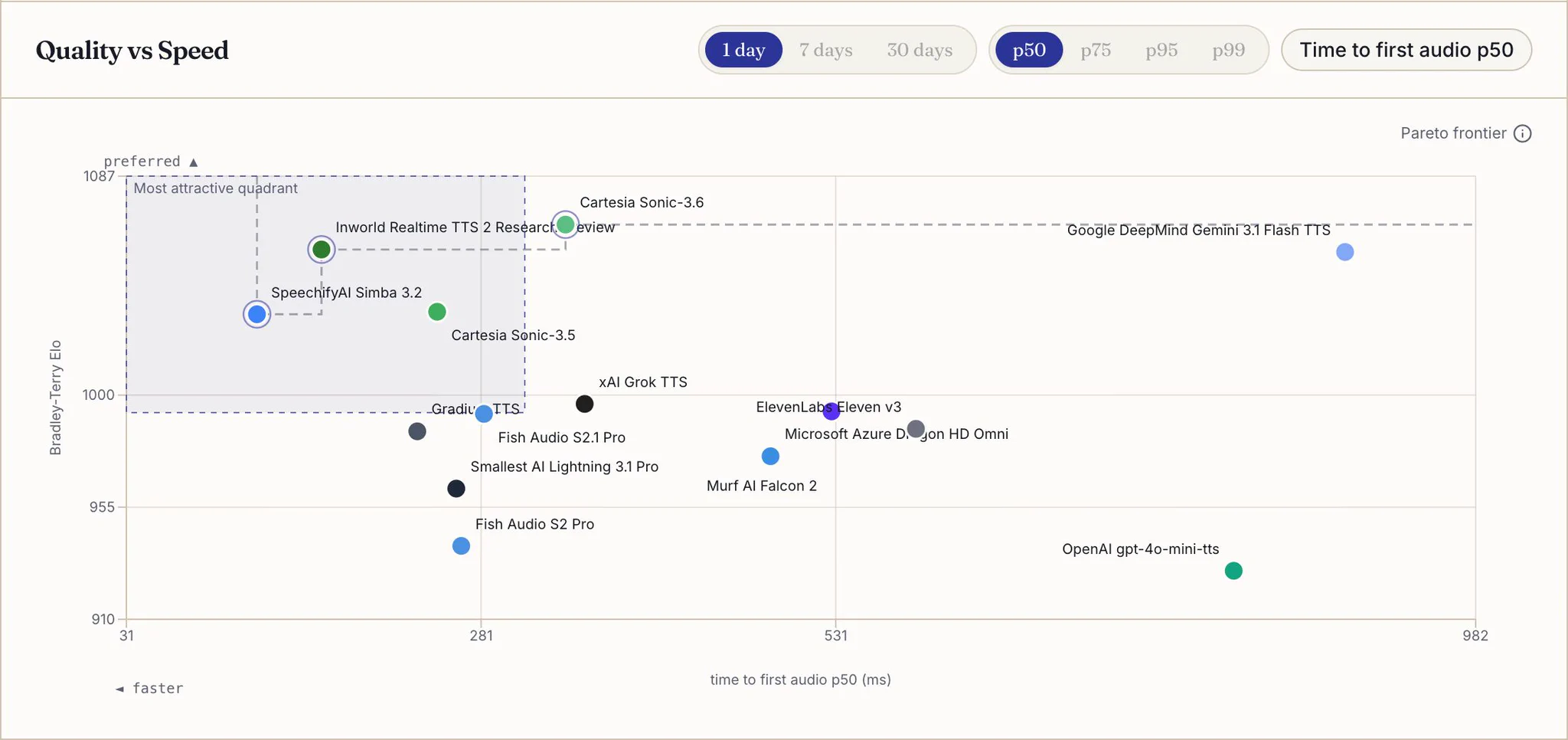This screenshot has width=1568, height=740.
Task: Click the OpenAI gpt-4o-mini-tts label
Action: click(x=1141, y=549)
